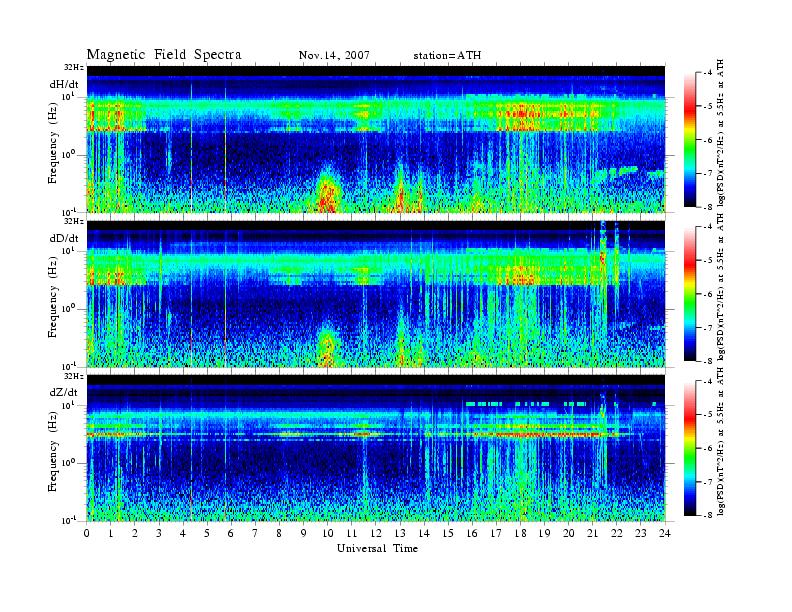
Task: Click the "dH/dt" panel label
Action: pos(64,85)
